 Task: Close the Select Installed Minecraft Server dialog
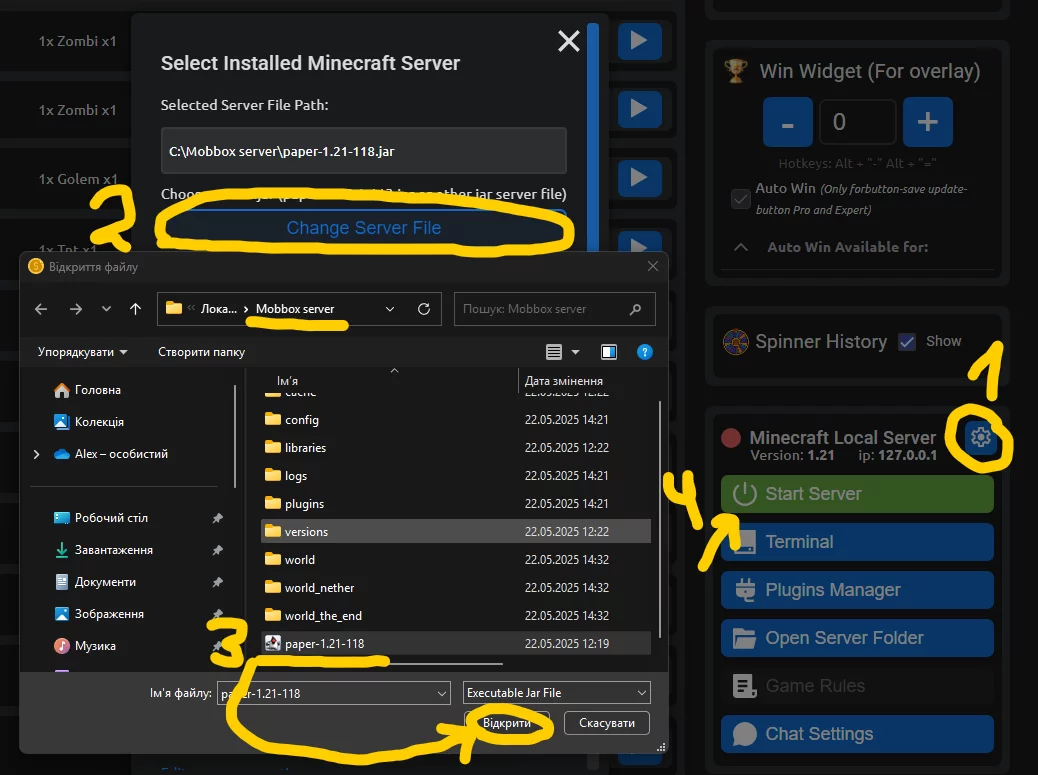click(x=569, y=41)
